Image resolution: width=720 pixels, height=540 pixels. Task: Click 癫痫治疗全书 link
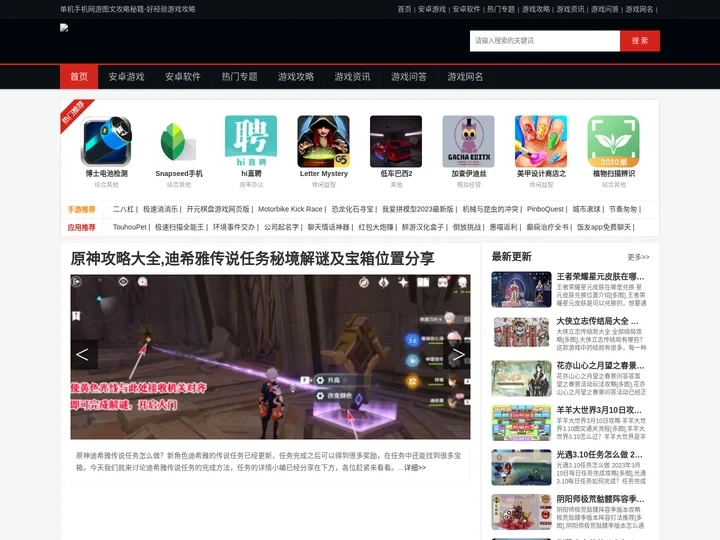[547, 227]
